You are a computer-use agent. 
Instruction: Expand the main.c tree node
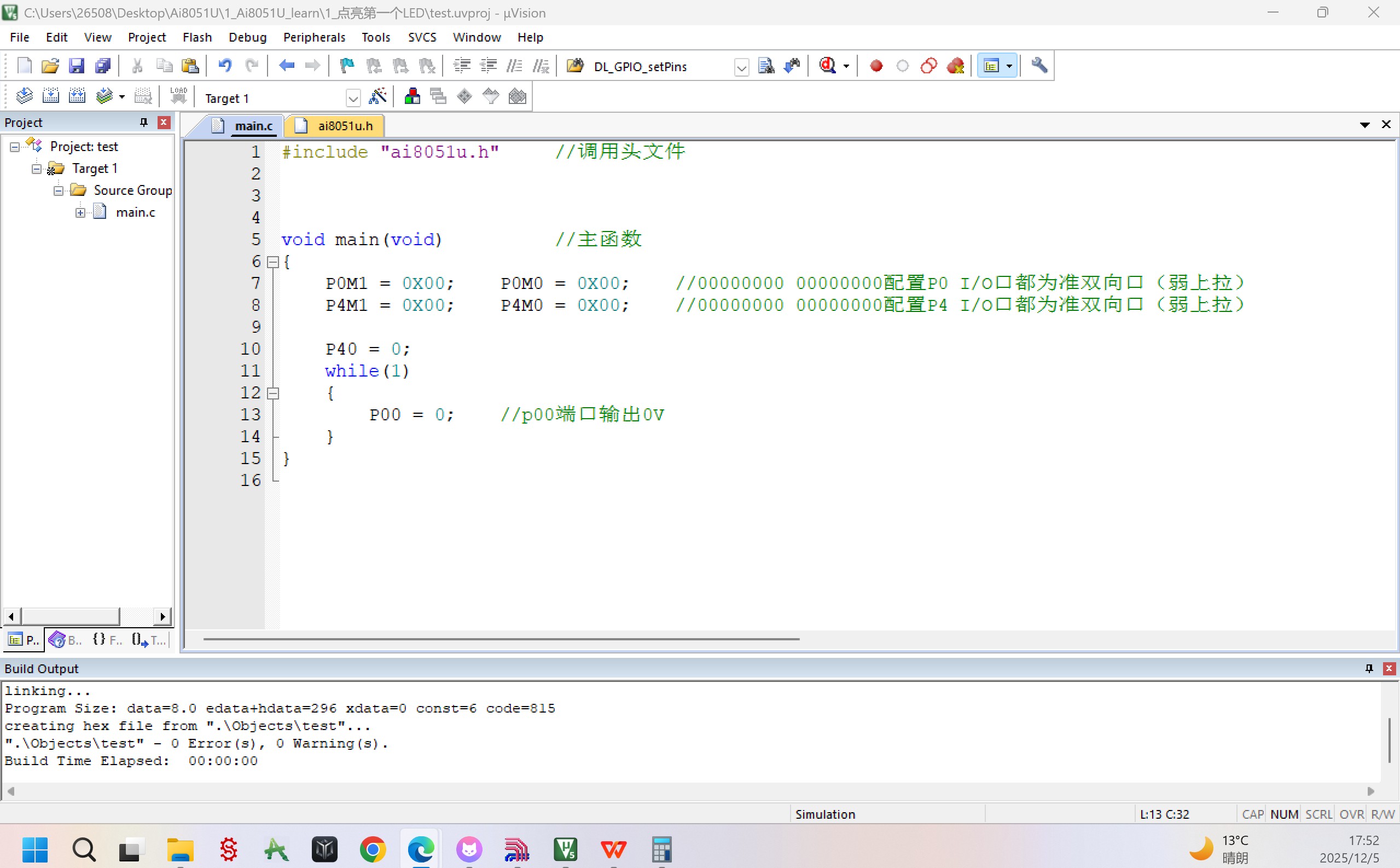pos(80,212)
